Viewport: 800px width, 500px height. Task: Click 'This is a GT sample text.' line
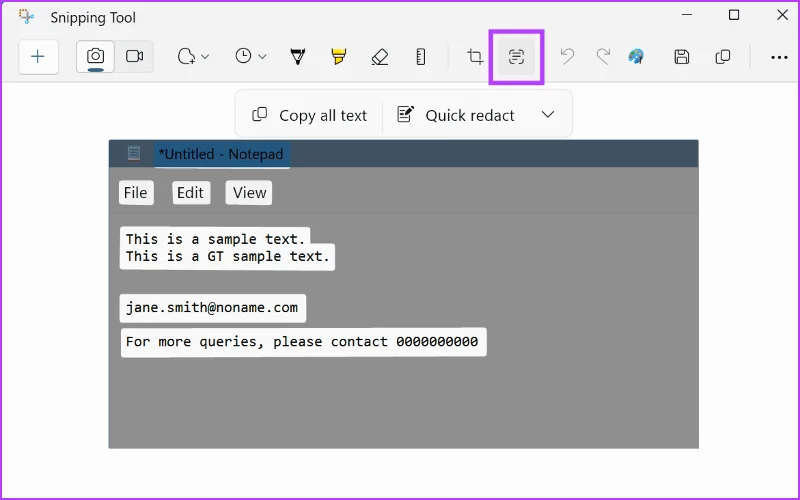(228, 256)
